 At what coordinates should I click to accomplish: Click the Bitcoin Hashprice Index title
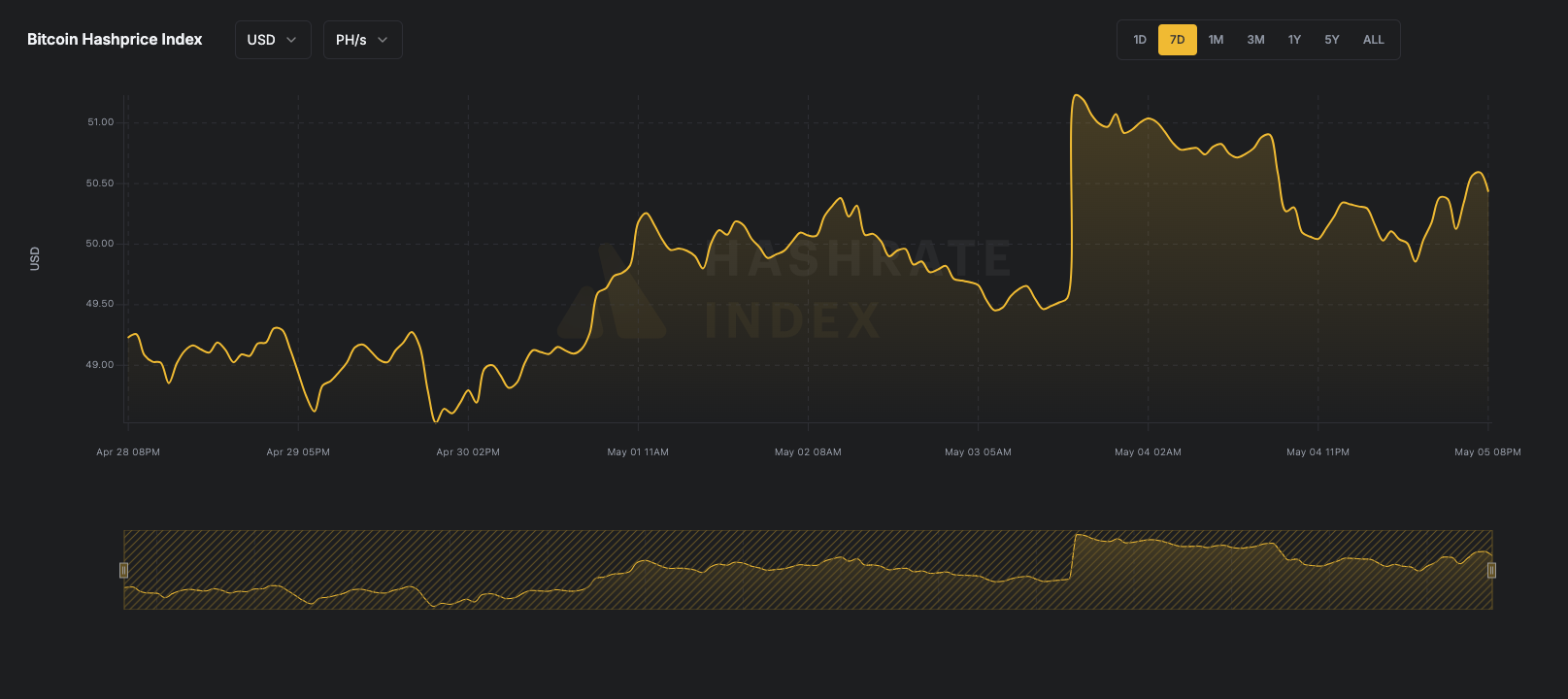click(x=115, y=40)
